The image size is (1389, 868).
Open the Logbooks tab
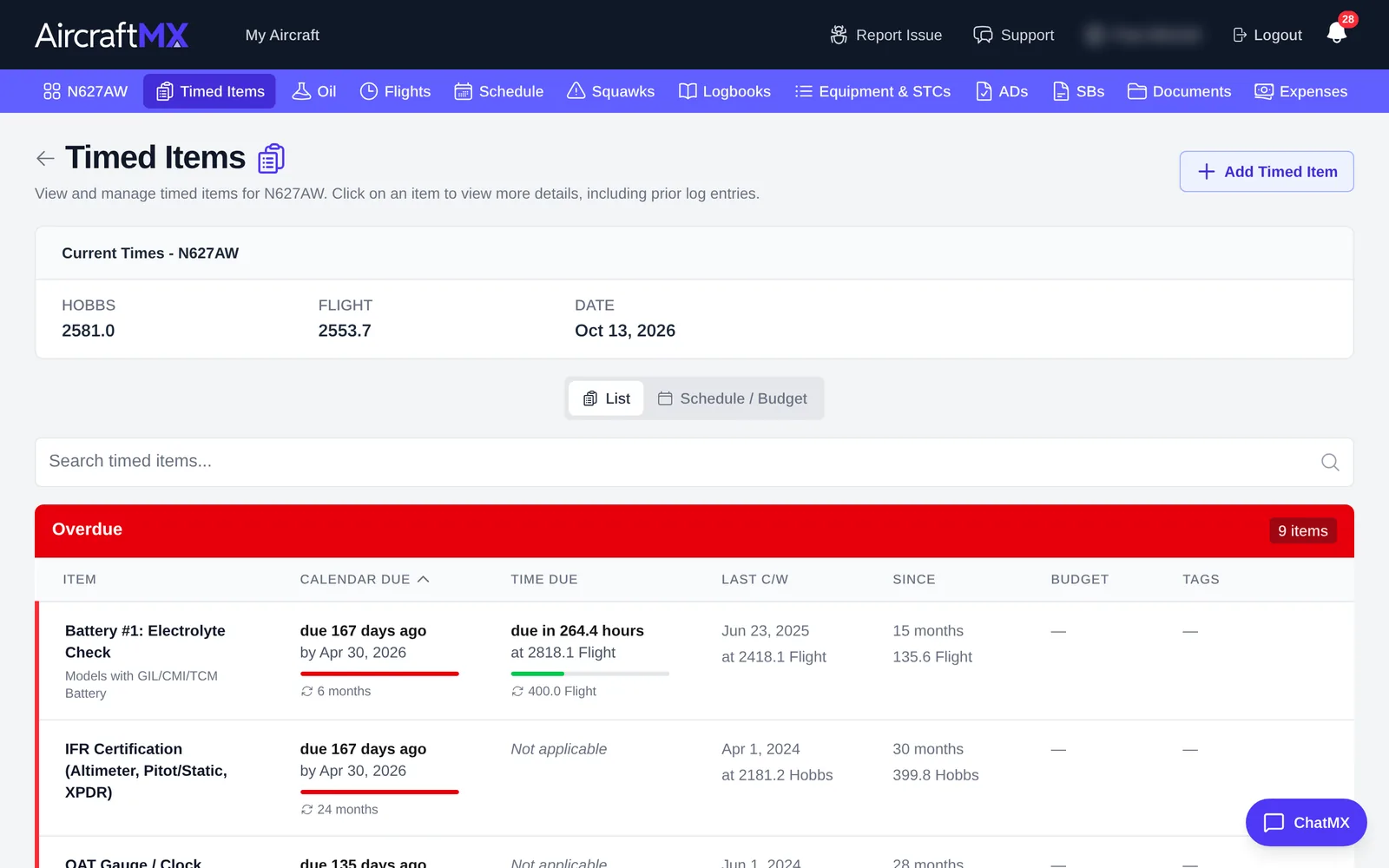coord(725,91)
